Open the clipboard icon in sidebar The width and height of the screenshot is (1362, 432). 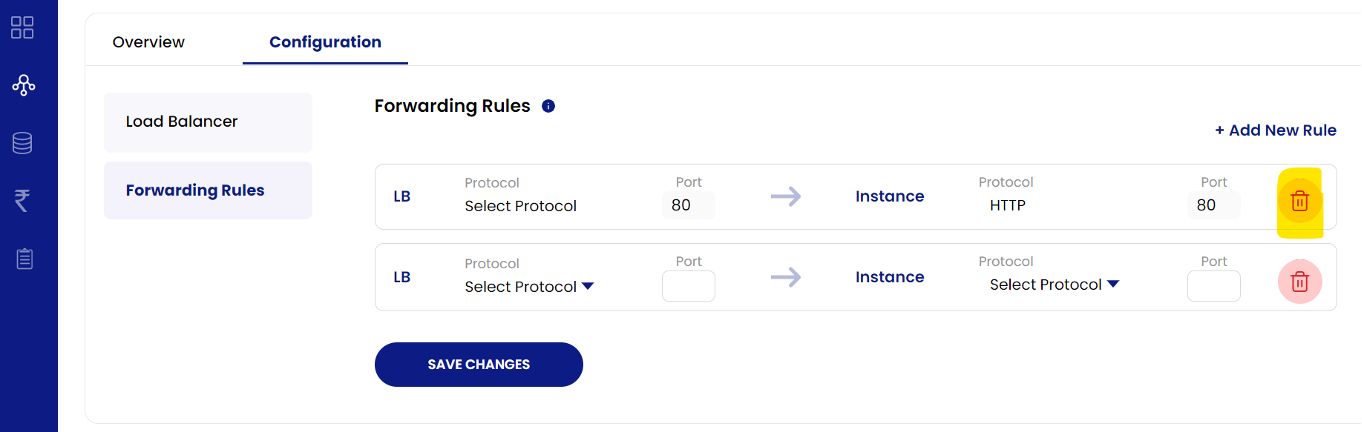pos(23,259)
